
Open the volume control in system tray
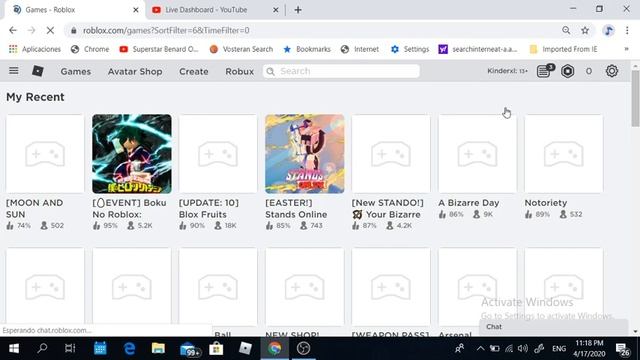[523, 348]
